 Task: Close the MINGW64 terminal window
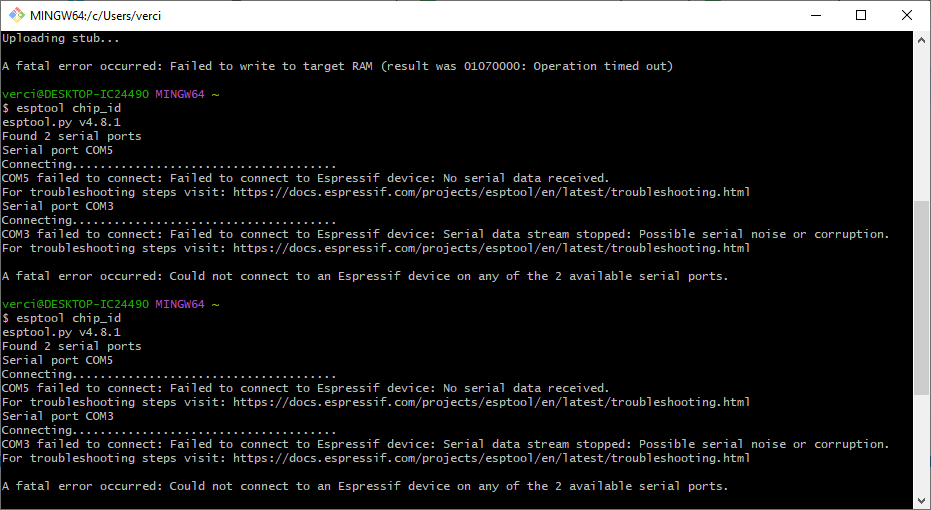907,15
